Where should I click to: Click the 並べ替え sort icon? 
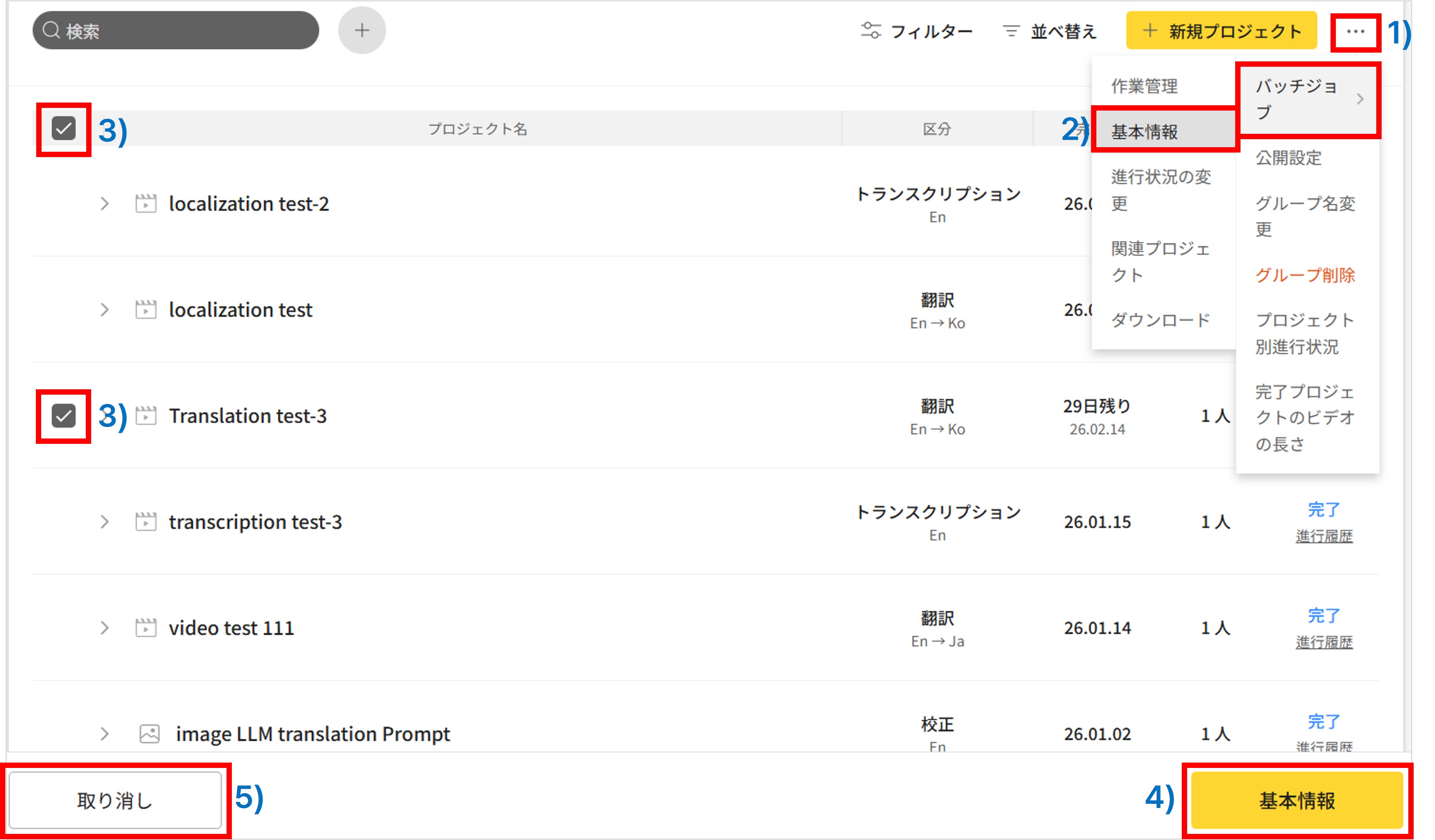1011,31
